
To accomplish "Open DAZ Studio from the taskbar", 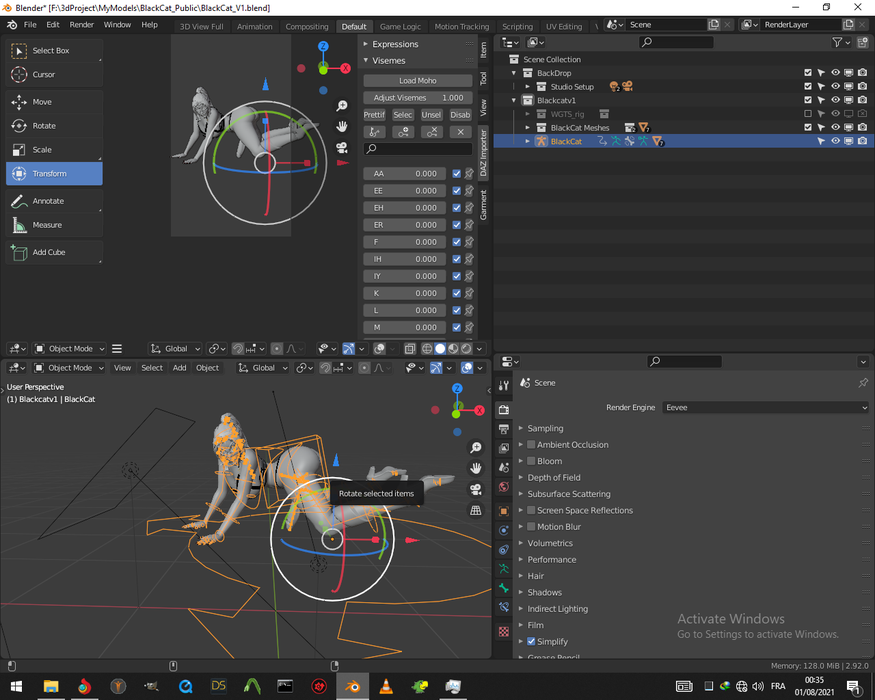I will 218,686.
